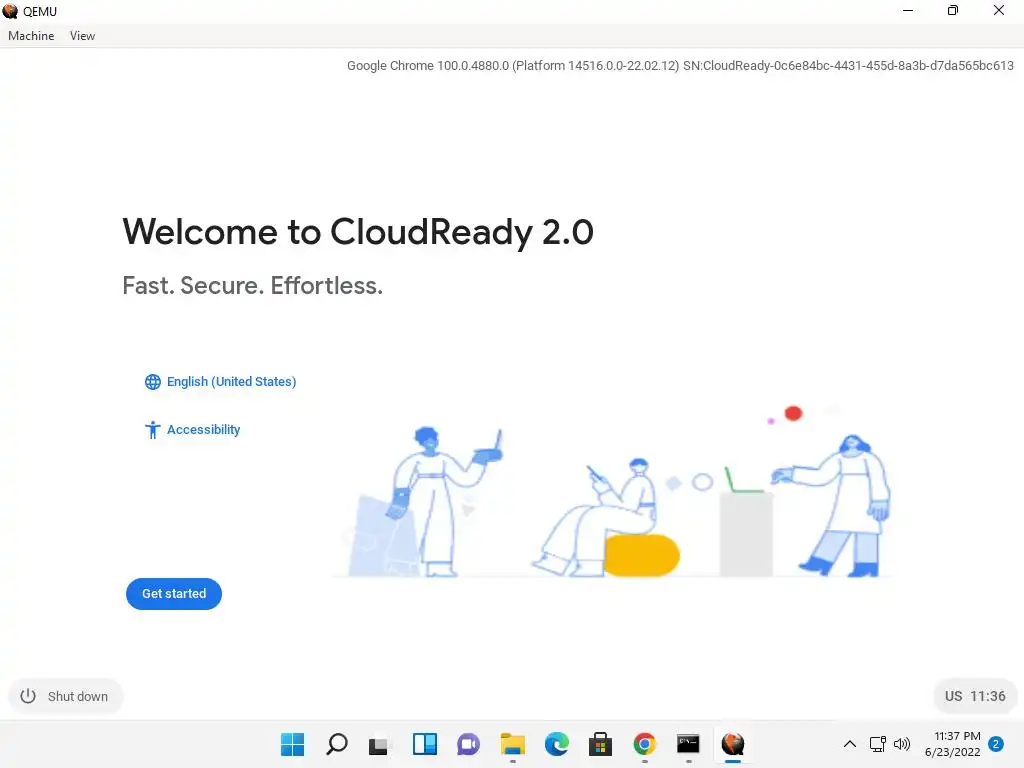
Task: Click the QEMU title bar app icon
Action: coord(10,11)
